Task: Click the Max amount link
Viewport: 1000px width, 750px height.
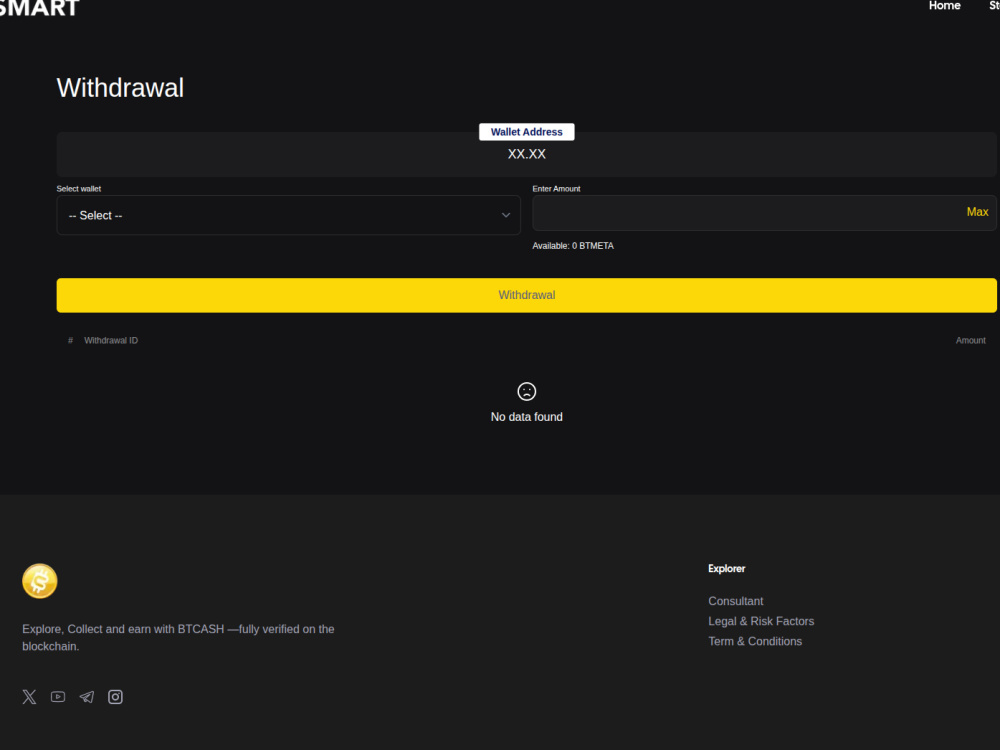Action: [977, 212]
